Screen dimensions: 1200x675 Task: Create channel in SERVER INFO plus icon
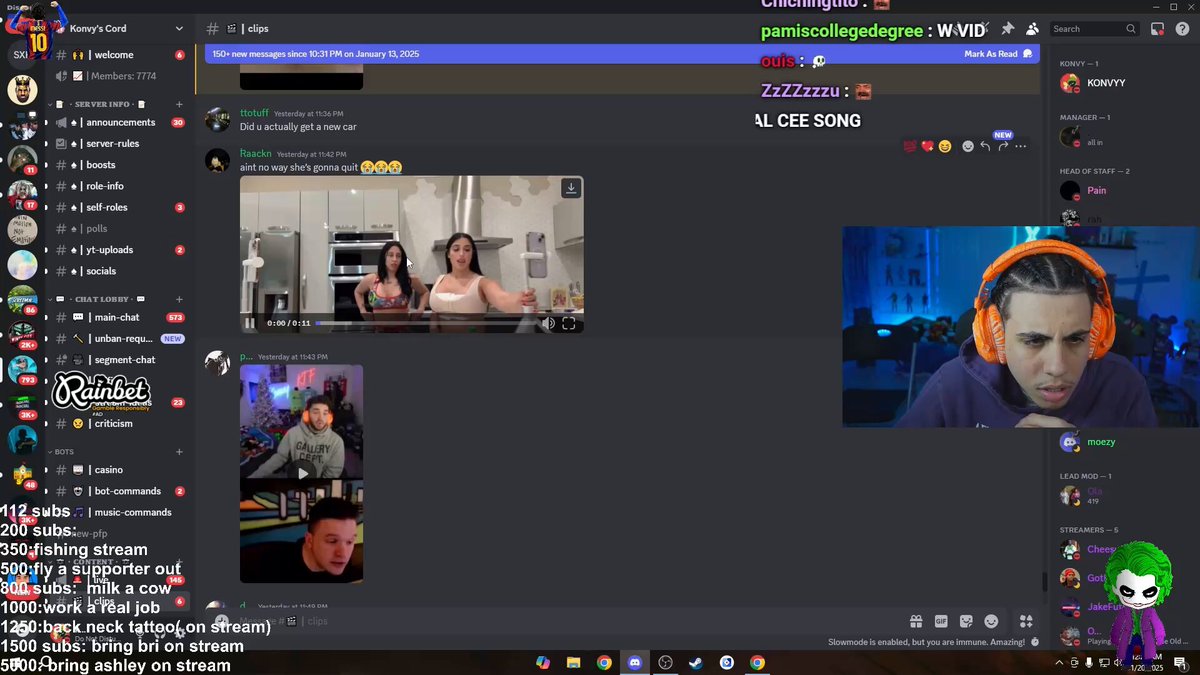(179, 104)
